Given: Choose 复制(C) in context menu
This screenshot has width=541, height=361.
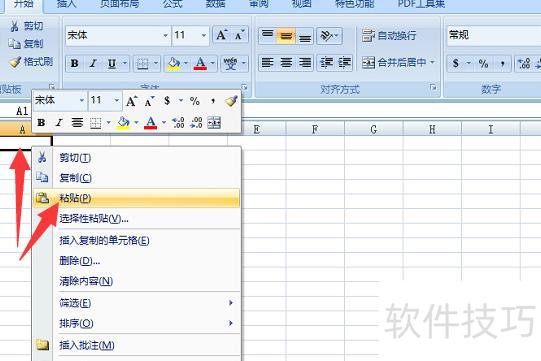Looking at the screenshot, I should pos(137,178).
